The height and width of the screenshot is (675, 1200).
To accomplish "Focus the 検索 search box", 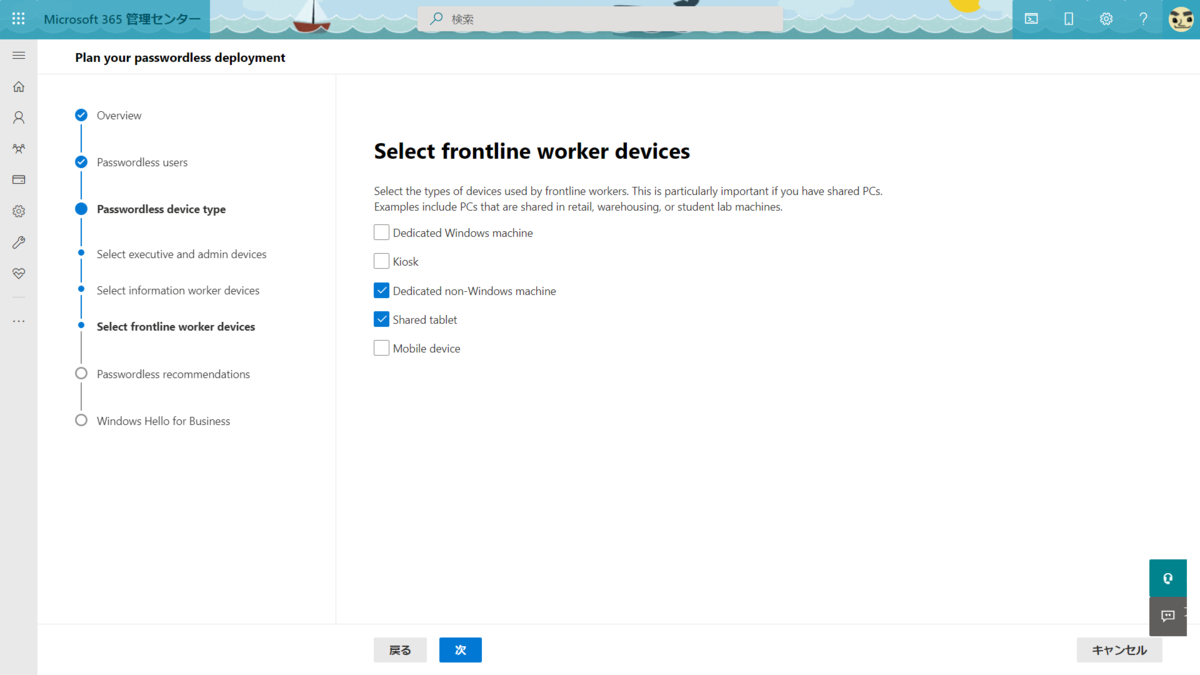I will (x=600, y=19).
